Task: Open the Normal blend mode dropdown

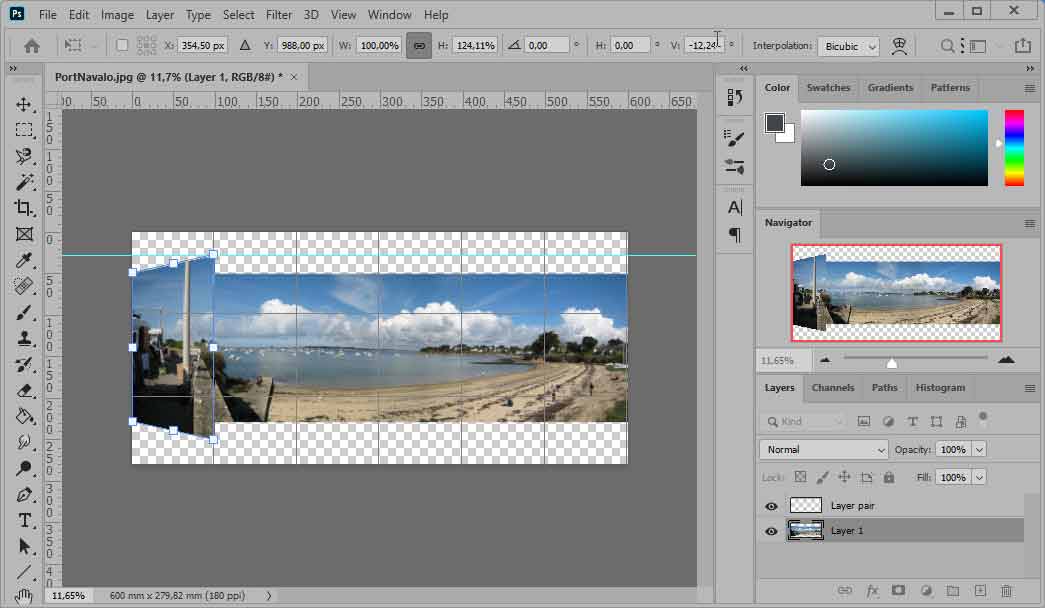Action: 823,450
